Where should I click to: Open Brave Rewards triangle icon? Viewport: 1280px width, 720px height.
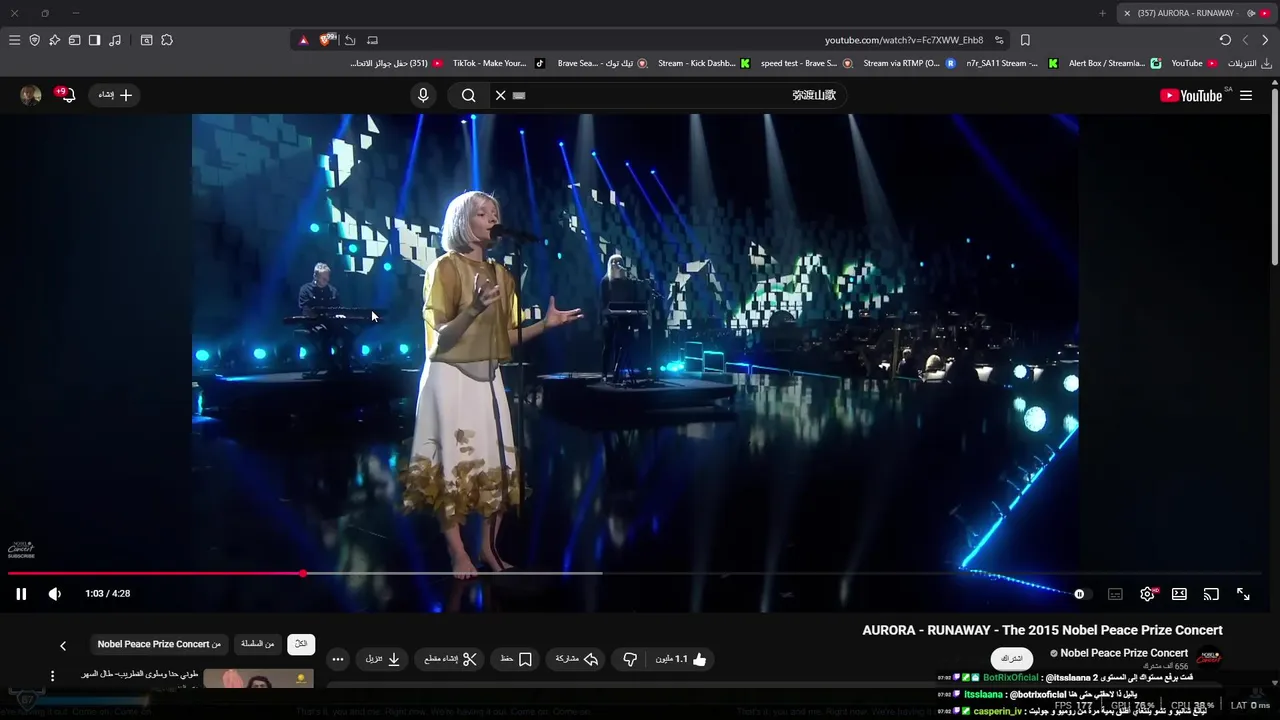pos(303,40)
